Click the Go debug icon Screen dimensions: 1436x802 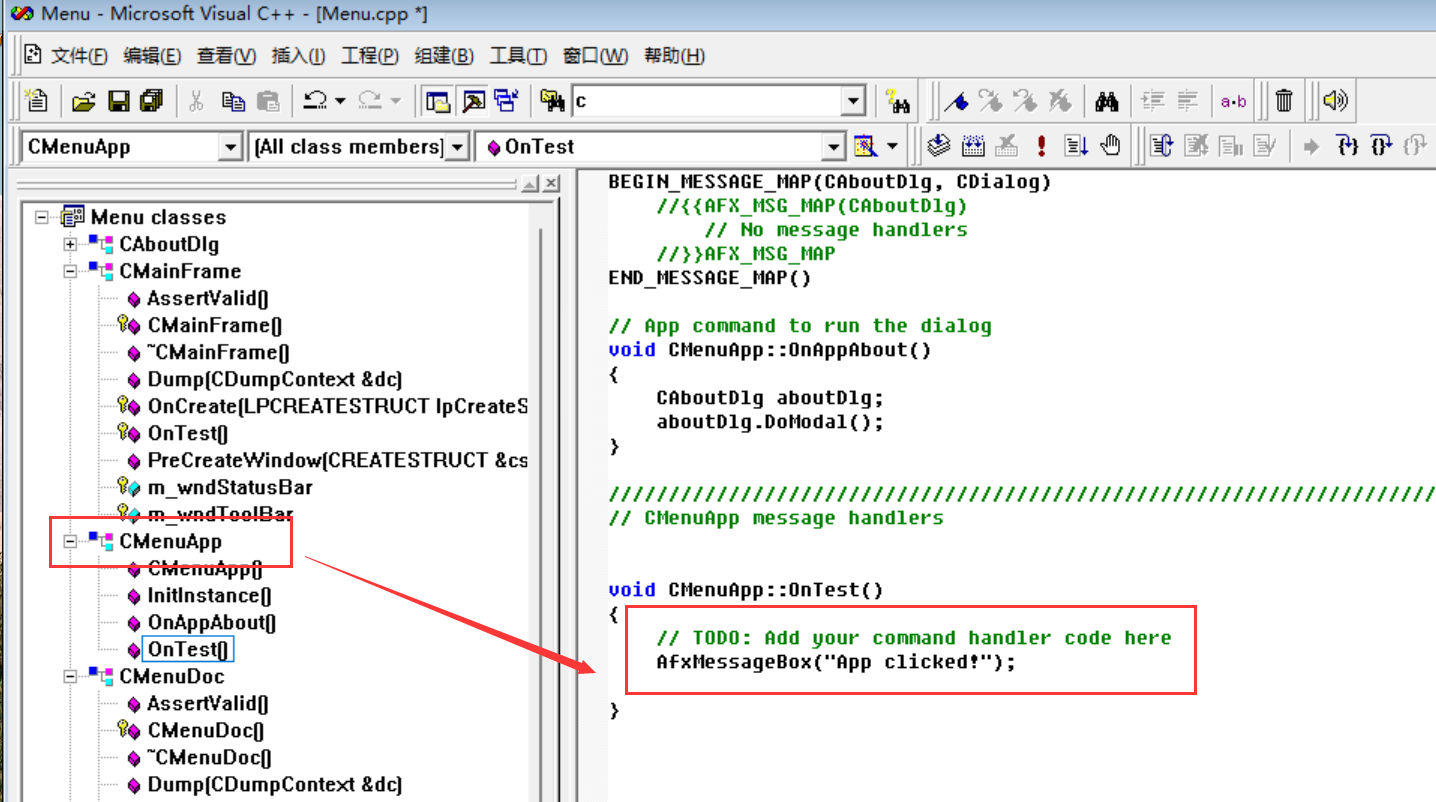click(1076, 147)
